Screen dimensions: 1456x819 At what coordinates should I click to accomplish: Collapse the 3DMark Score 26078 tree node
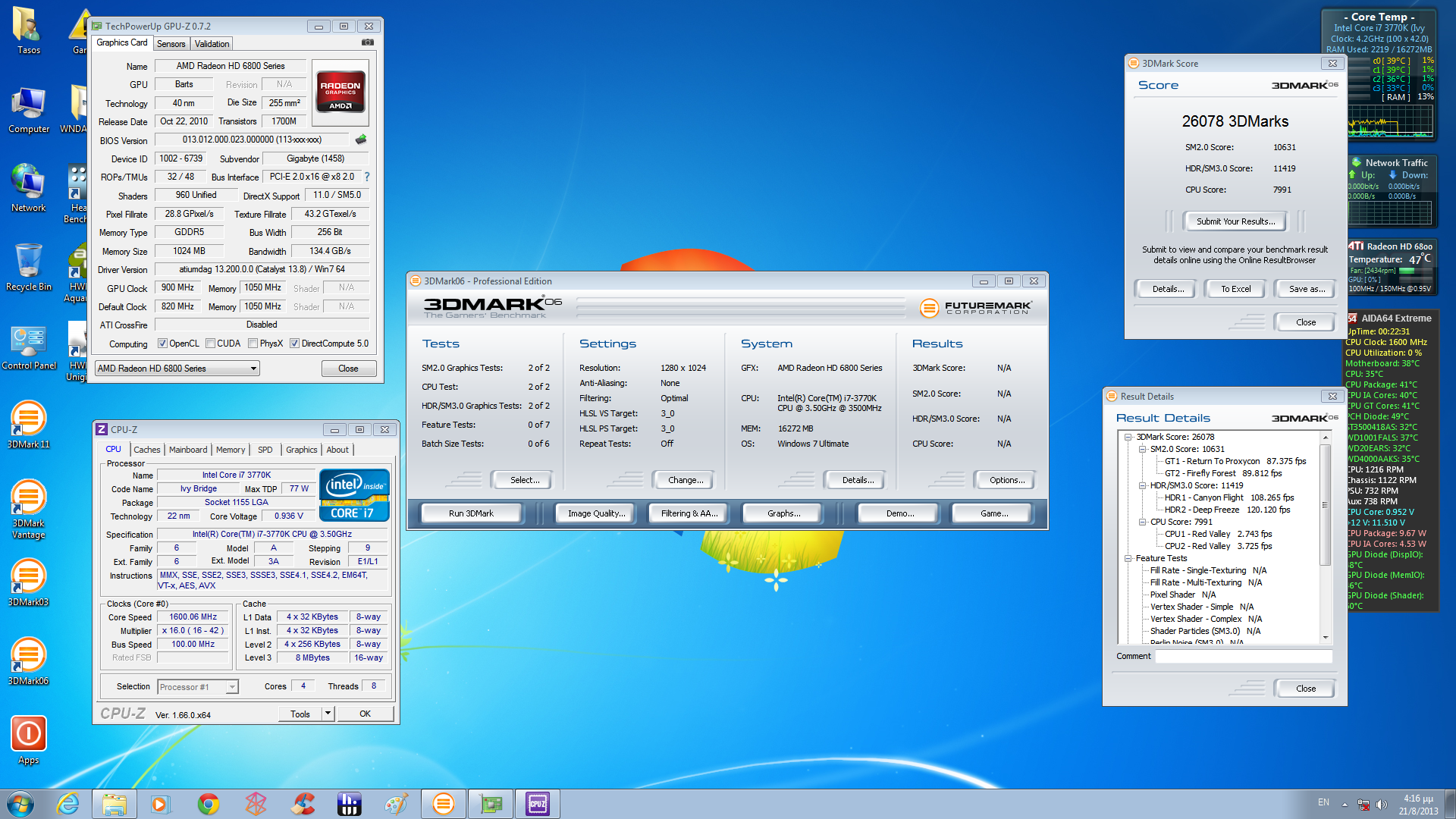(1128, 437)
